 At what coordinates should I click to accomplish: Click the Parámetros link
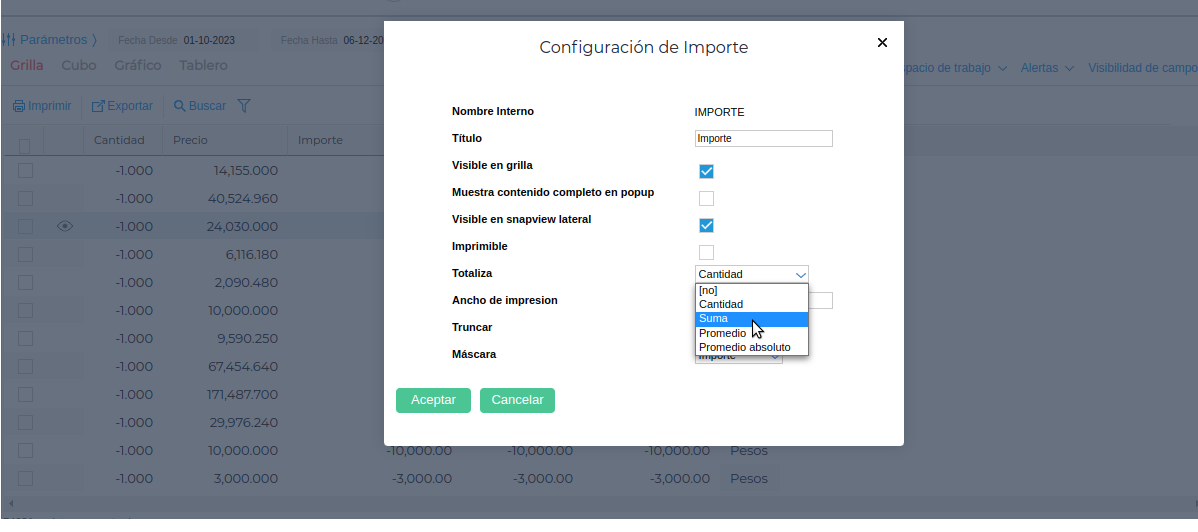(x=53, y=40)
